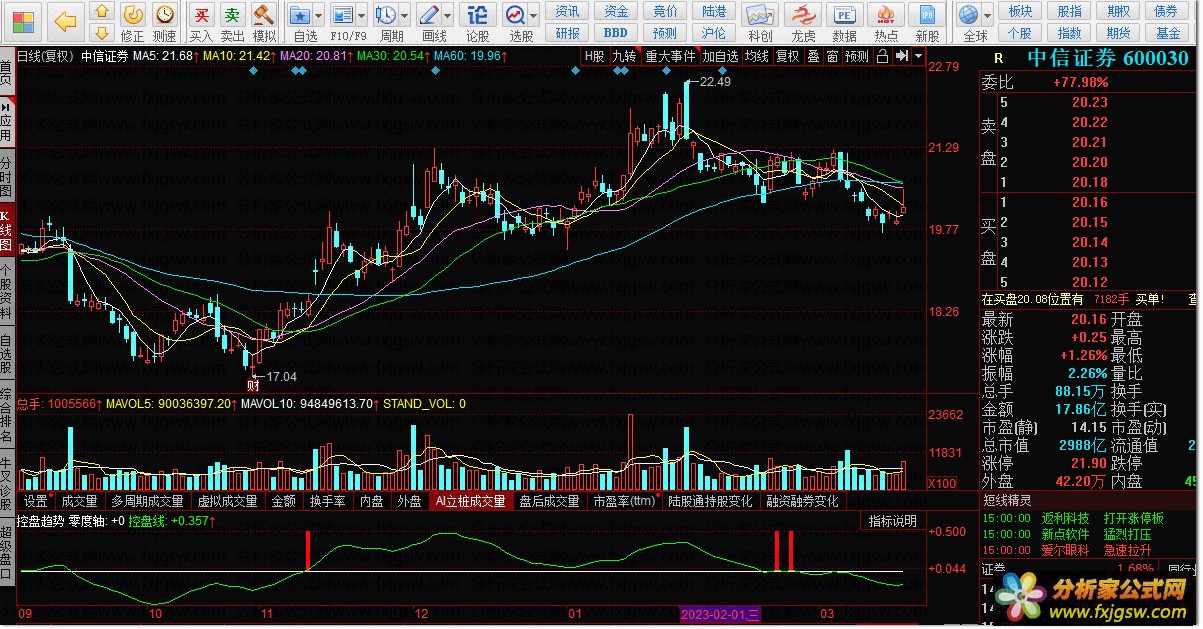
Task: Open the F10/F9 company info icon
Action: (x=343, y=14)
